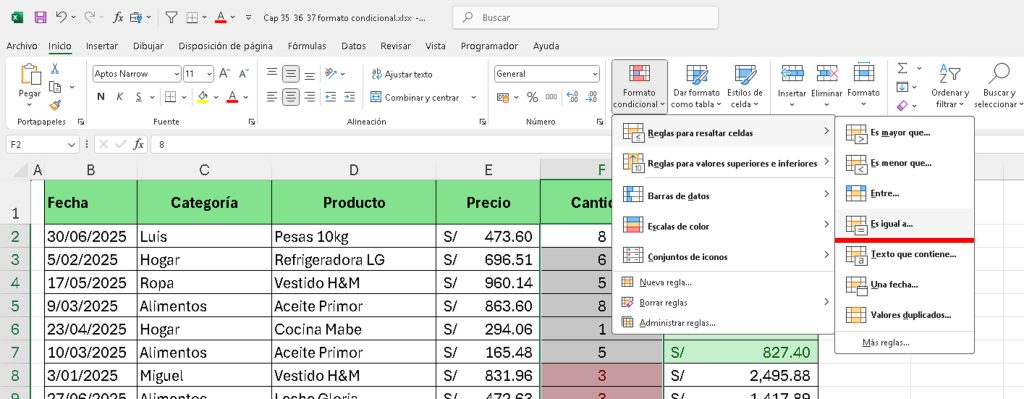Screen dimensions: 1024x399
Task: Switch to the Programador tab
Action: click(489, 46)
